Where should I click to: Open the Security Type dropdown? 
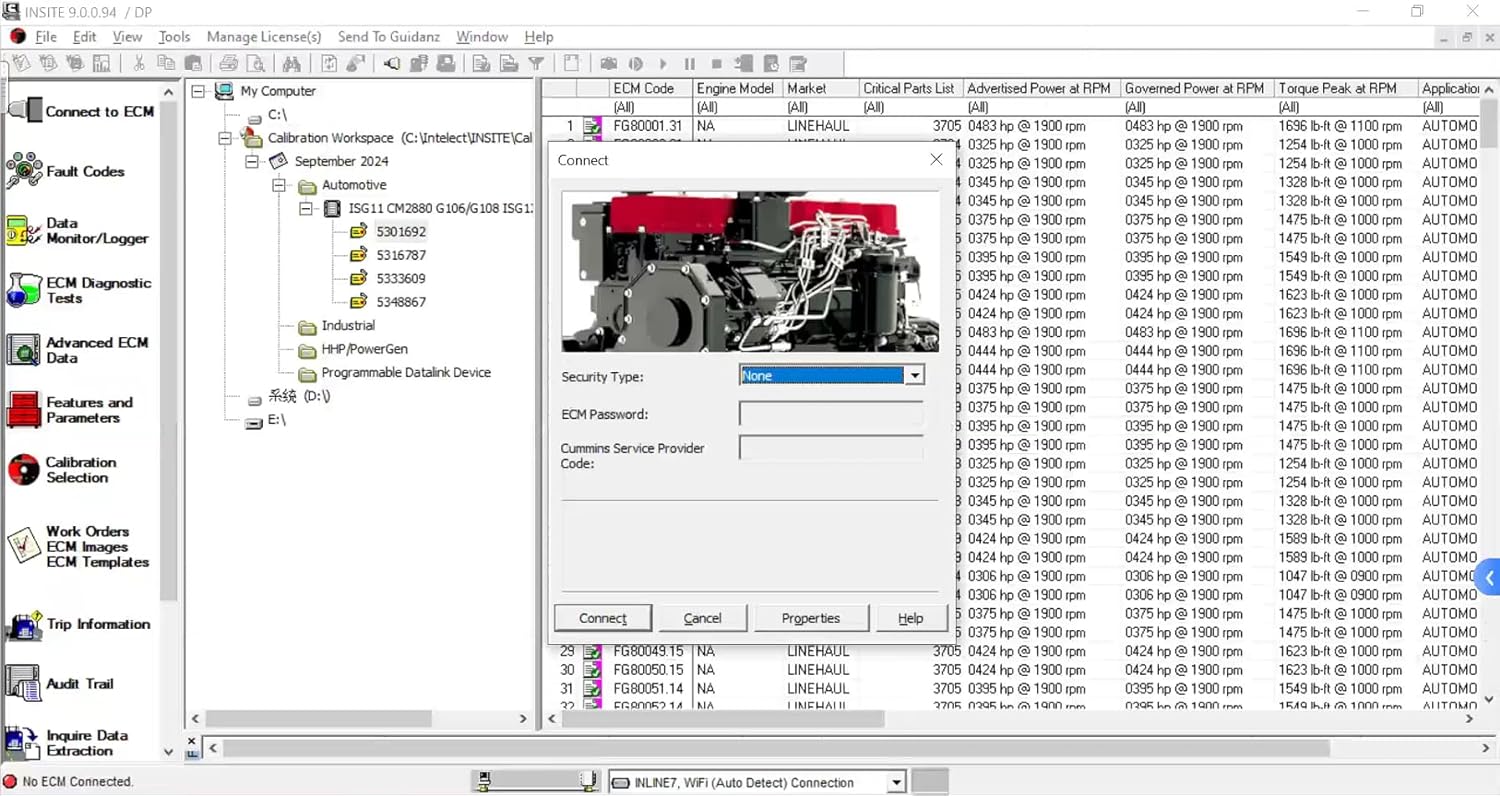coord(913,375)
